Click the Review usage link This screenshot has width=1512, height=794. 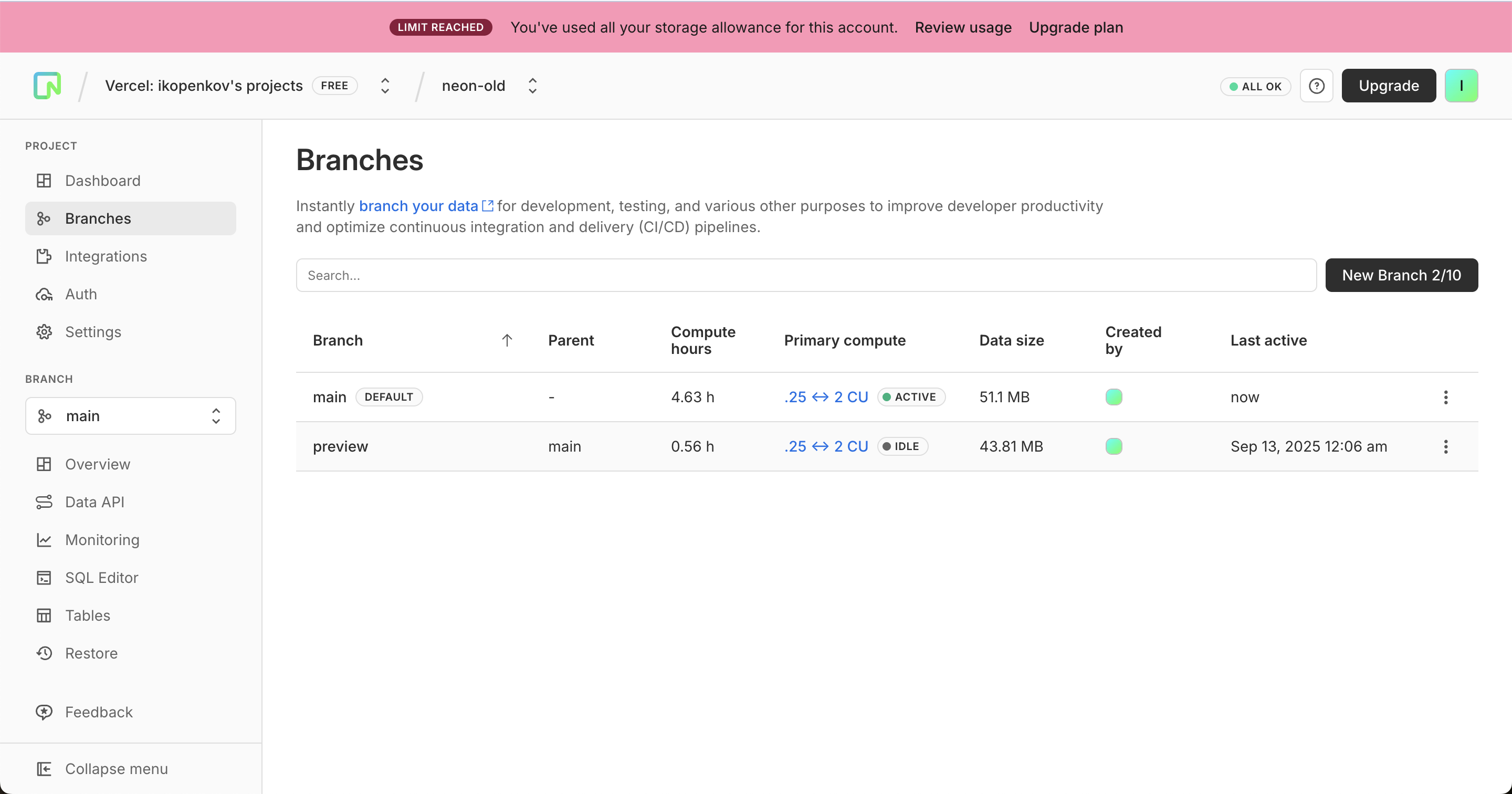coord(963,27)
